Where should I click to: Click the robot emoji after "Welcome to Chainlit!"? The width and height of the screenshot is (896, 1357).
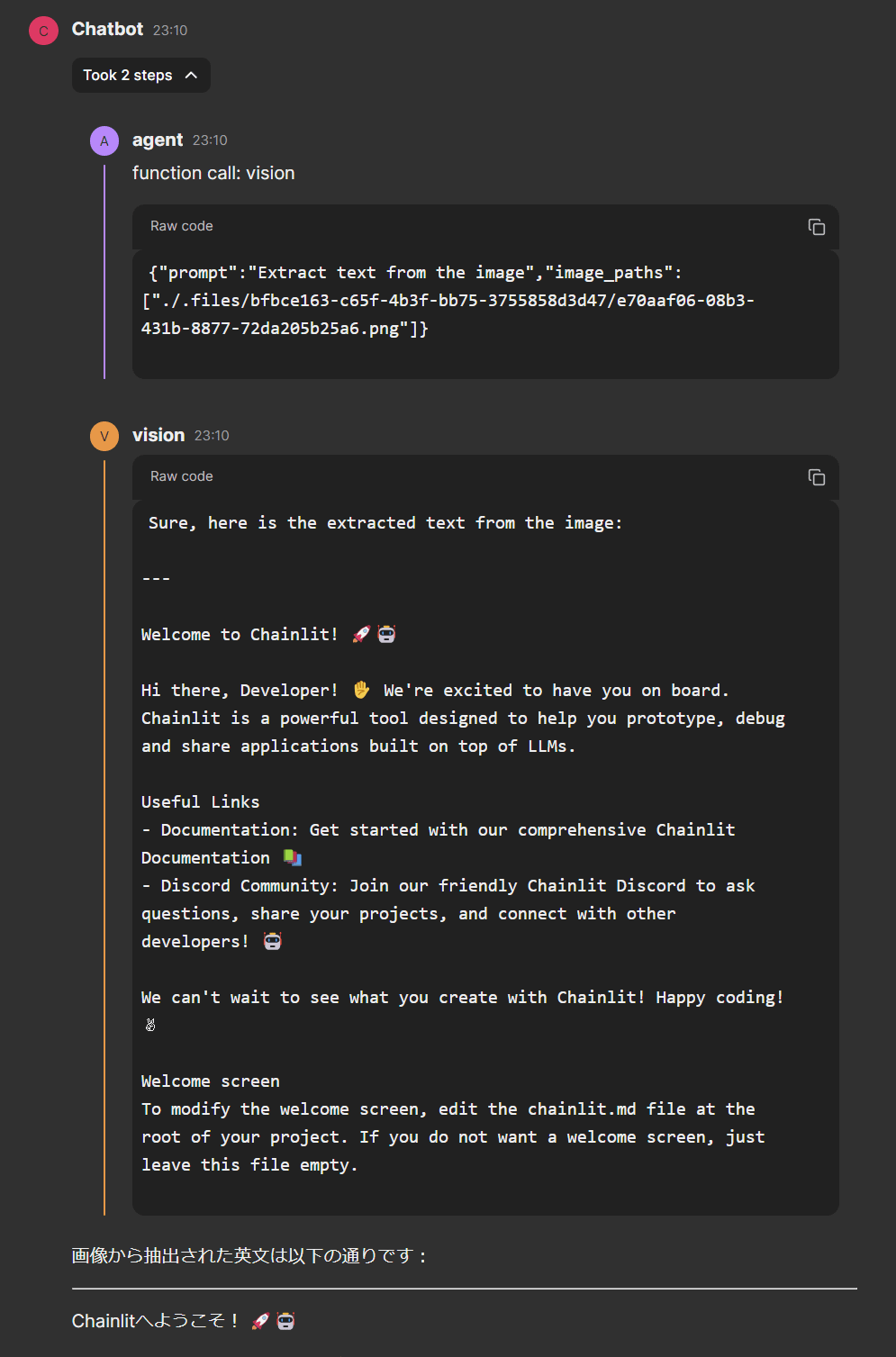(386, 634)
